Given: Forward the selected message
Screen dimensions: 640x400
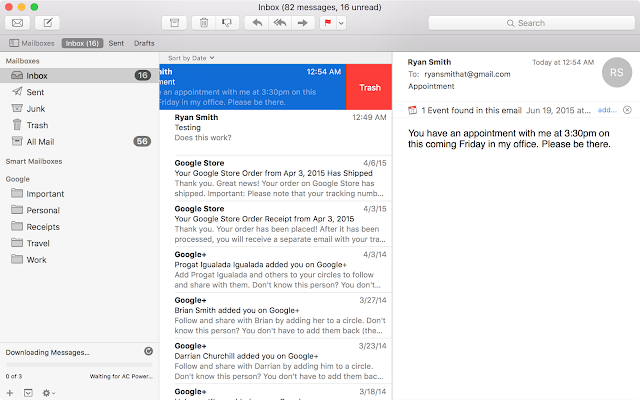Looking at the screenshot, I should click(302, 23).
